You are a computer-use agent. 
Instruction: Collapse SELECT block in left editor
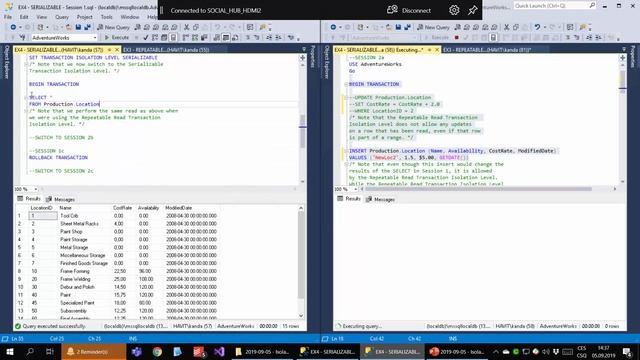tap(26, 98)
